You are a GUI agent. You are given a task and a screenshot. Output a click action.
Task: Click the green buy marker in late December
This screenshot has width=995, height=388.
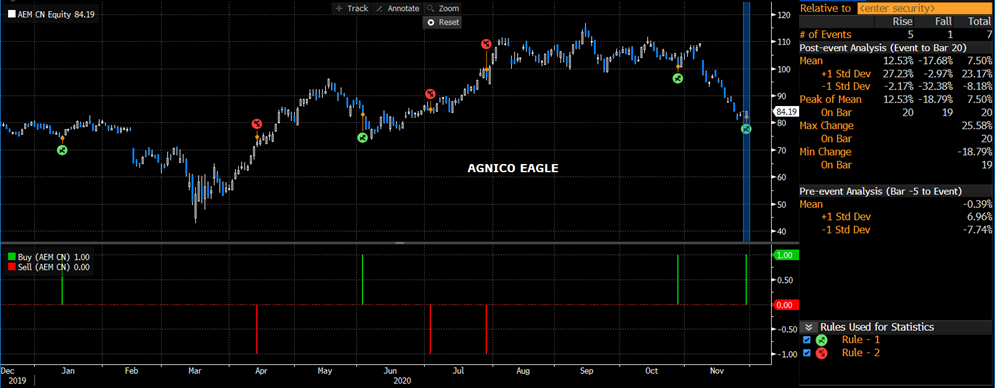[x=62, y=151]
